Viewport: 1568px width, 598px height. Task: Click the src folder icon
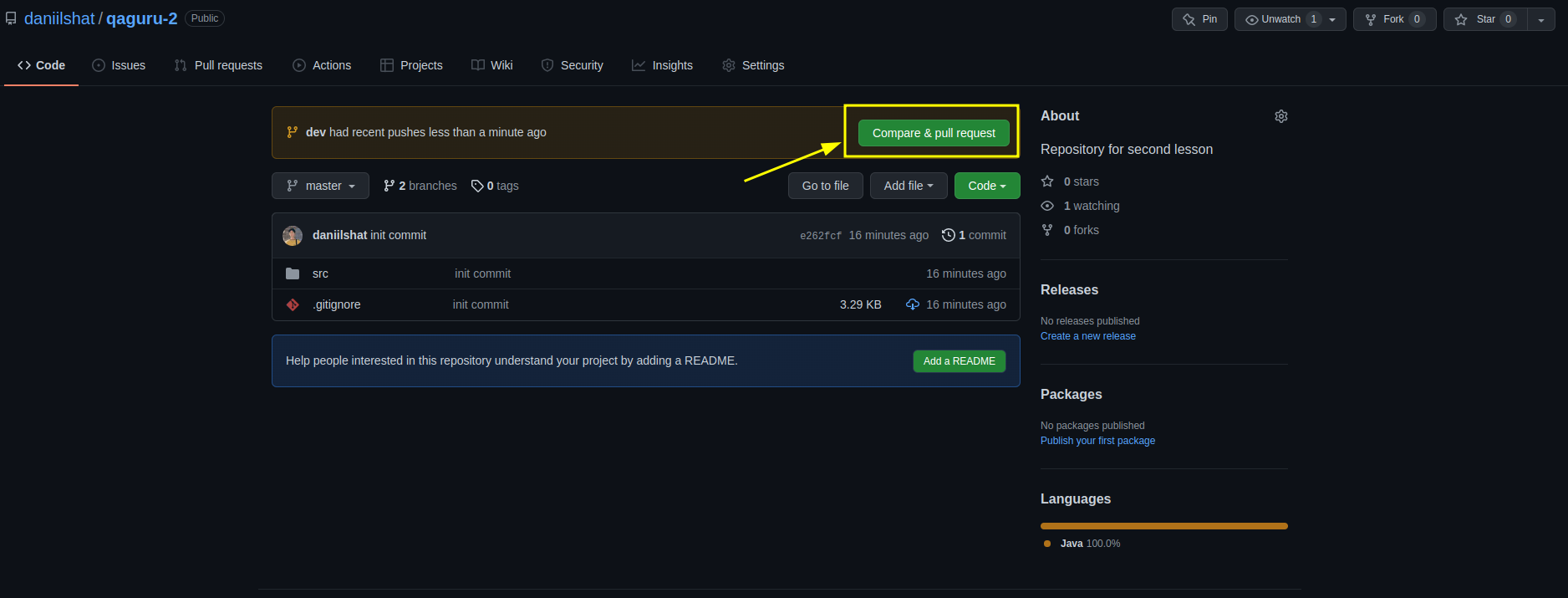[x=293, y=273]
